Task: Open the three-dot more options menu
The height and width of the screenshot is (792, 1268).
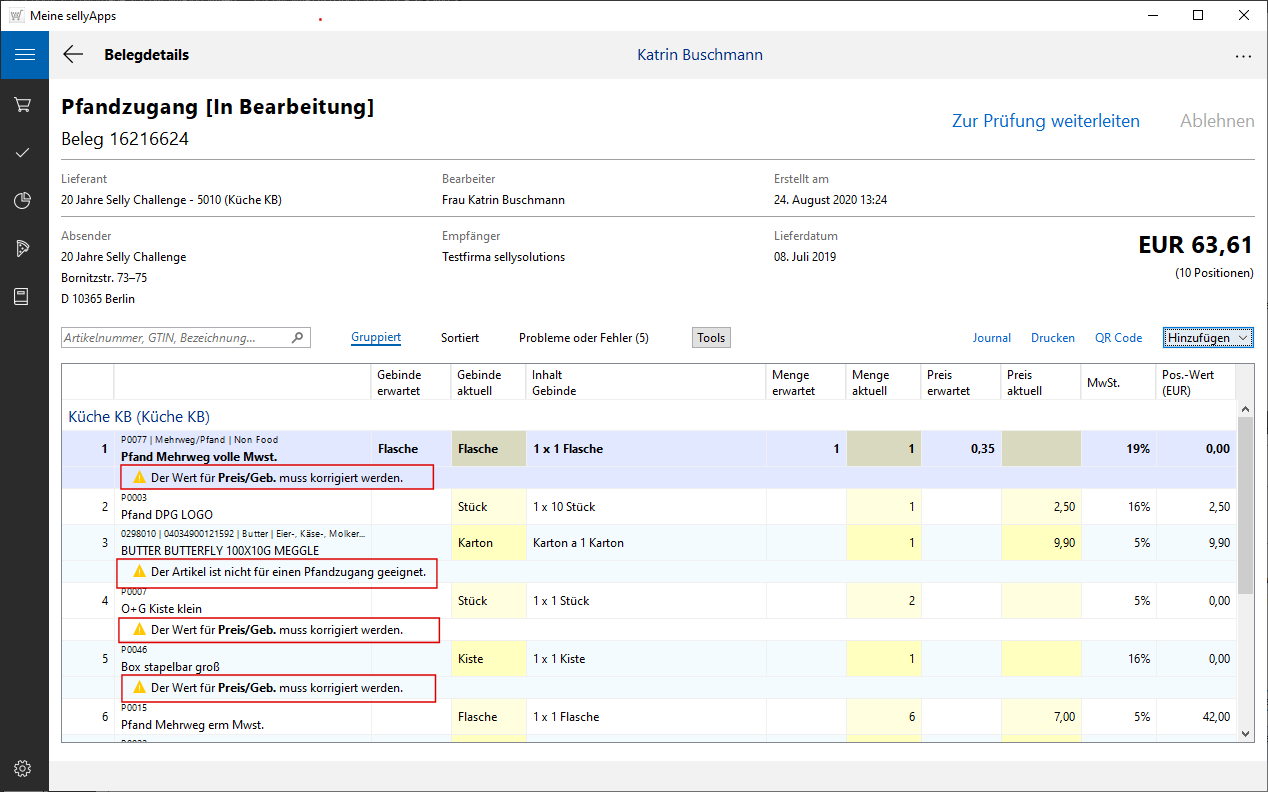Action: point(1243,56)
